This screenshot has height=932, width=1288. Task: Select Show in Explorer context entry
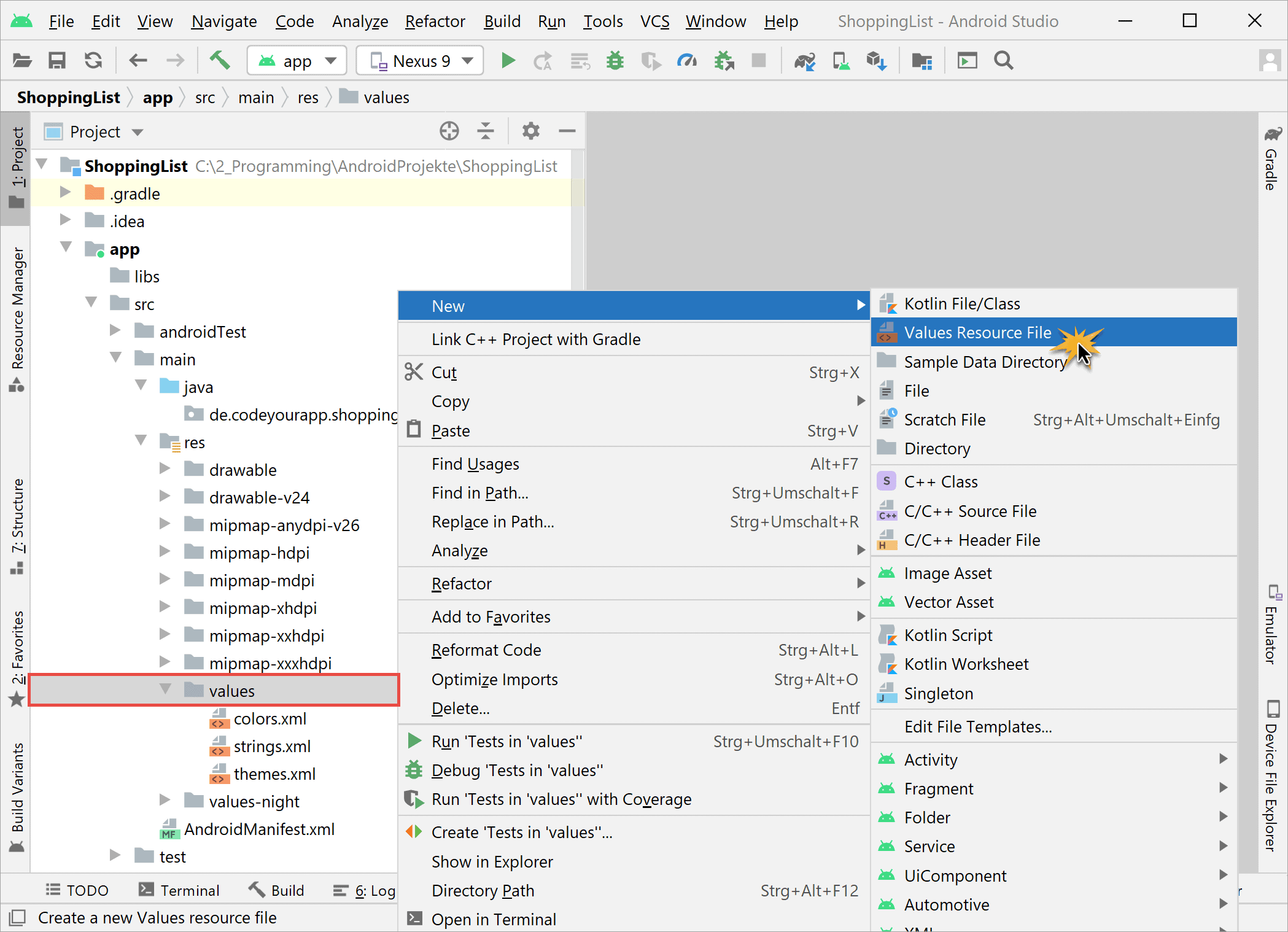pyautogui.click(x=634, y=861)
